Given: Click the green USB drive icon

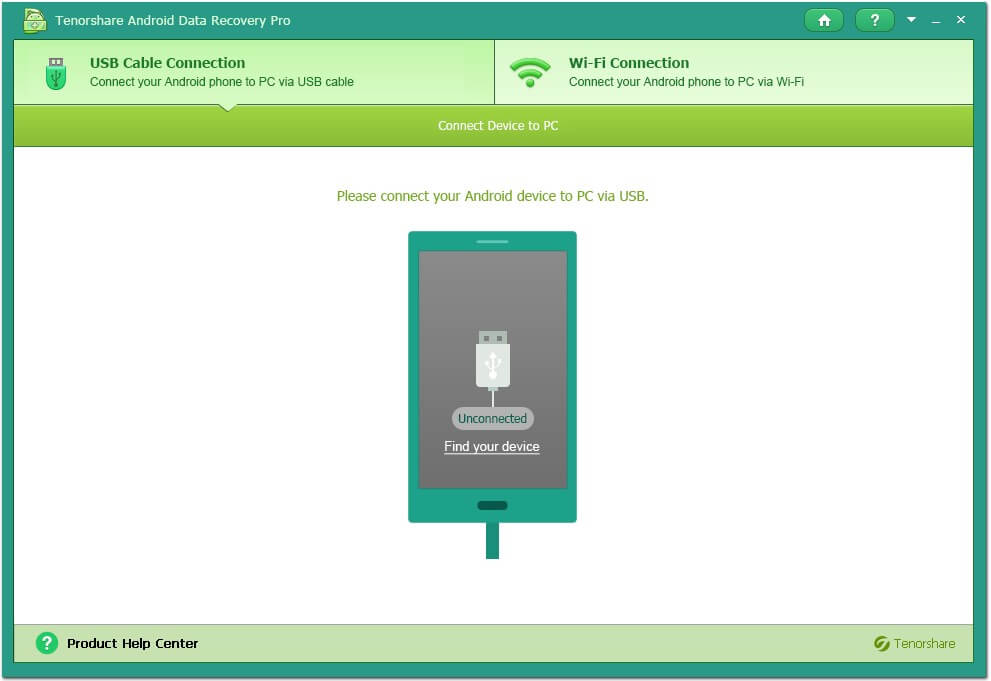Looking at the screenshot, I should click(x=56, y=73).
